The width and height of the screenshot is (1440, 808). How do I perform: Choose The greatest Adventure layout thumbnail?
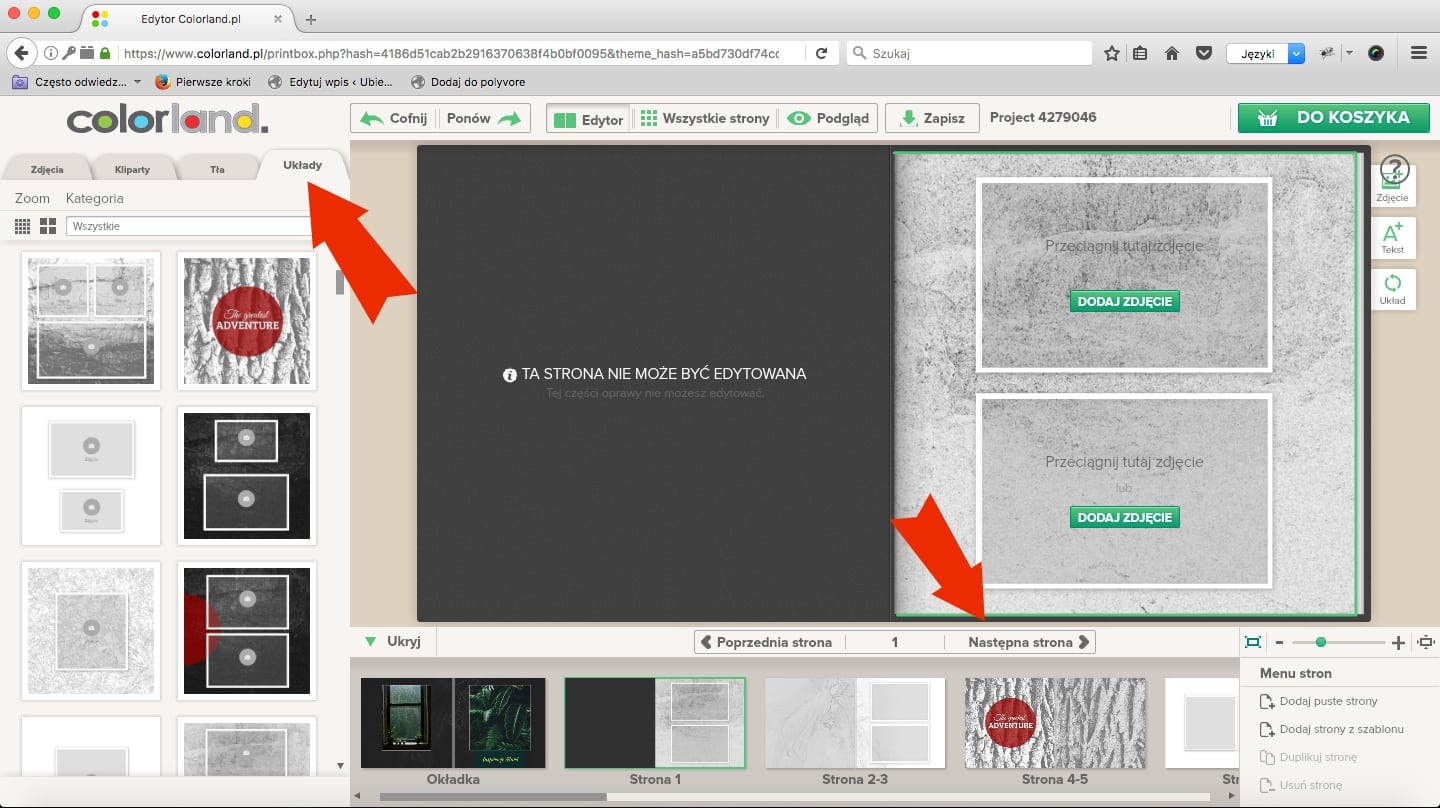click(x=247, y=321)
